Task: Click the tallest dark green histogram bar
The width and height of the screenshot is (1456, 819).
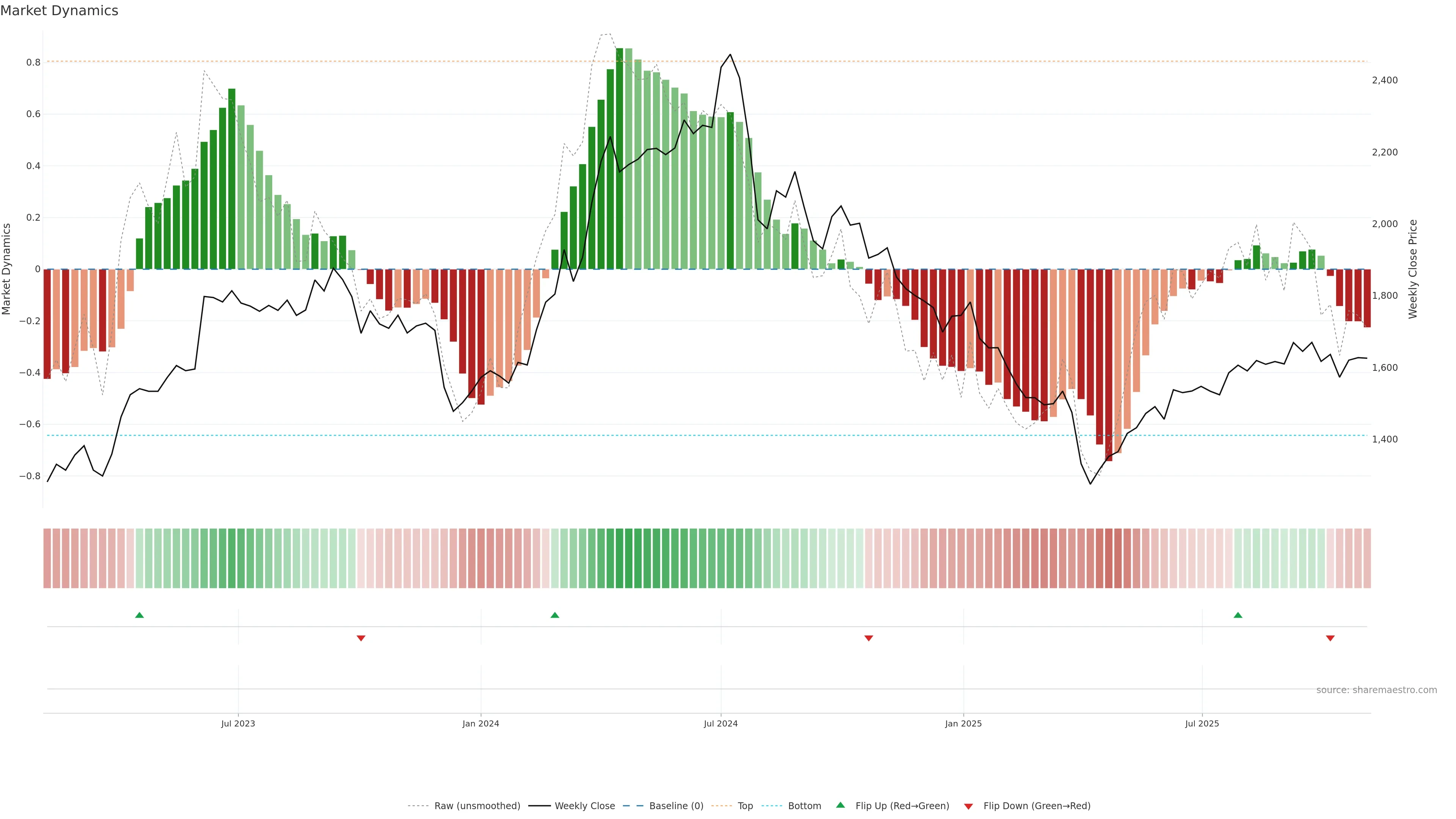Action: (620, 158)
